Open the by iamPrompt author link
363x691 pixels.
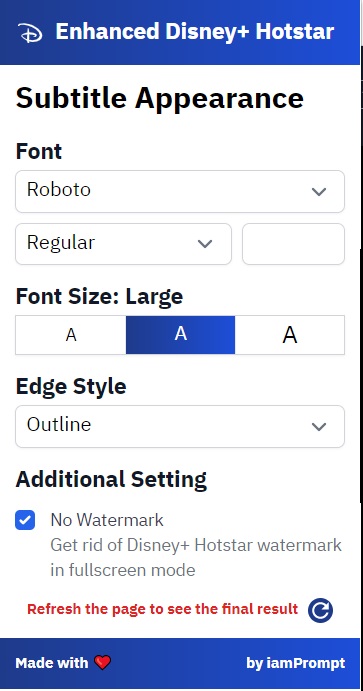296,663
